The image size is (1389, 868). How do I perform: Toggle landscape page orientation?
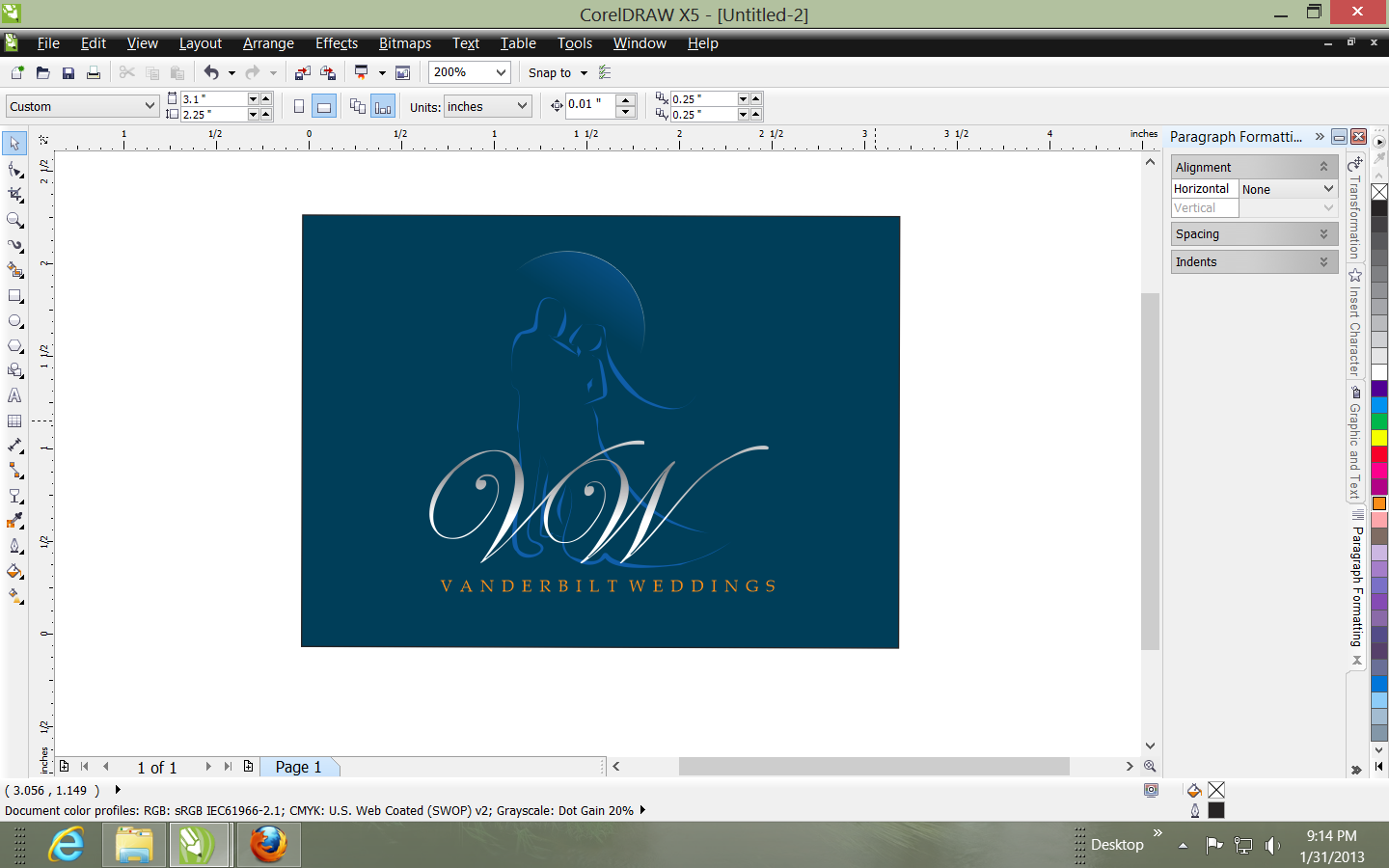coord(324,107)
